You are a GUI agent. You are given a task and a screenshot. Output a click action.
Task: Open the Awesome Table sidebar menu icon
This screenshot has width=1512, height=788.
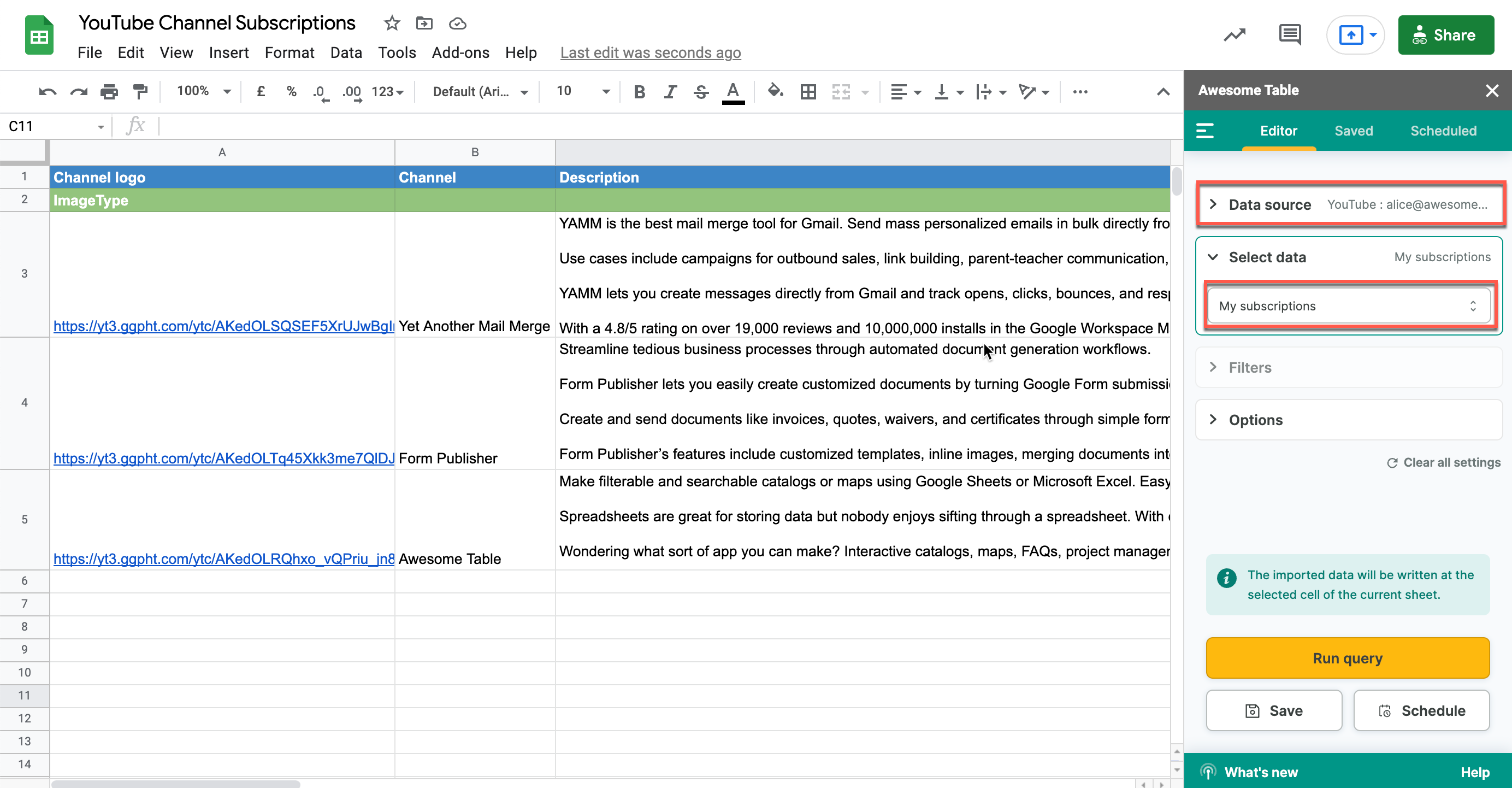pos(1204,131)
